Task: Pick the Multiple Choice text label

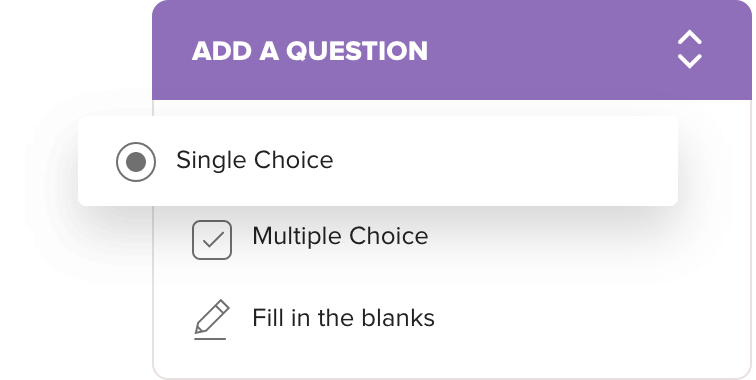Action: point(340,236)
